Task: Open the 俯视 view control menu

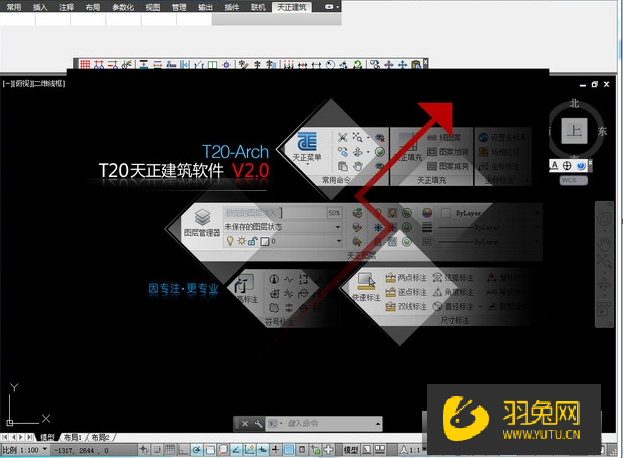Action: (x=21, y=83)
